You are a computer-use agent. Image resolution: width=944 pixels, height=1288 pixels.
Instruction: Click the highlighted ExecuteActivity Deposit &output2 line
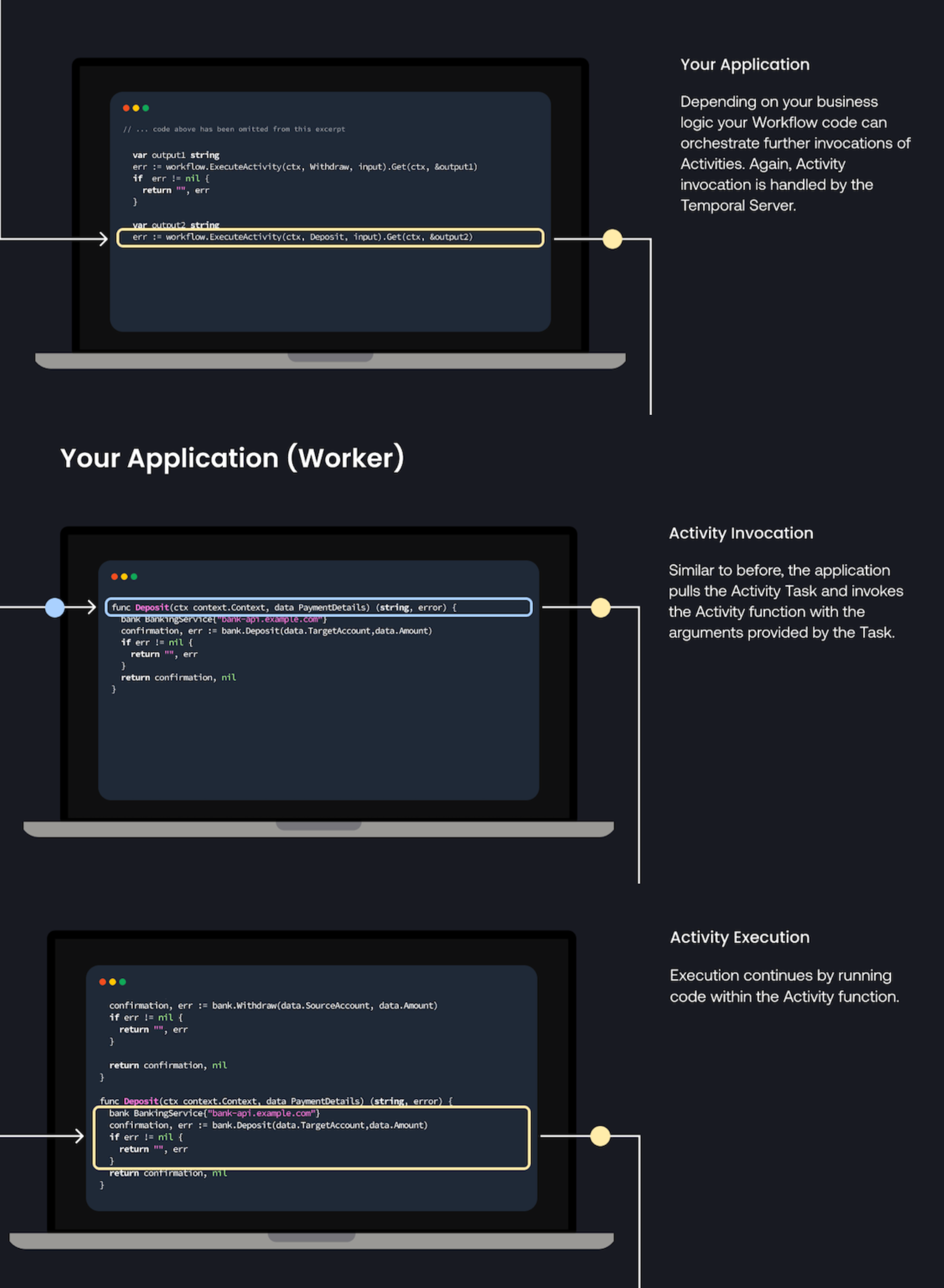pos(330,237)
